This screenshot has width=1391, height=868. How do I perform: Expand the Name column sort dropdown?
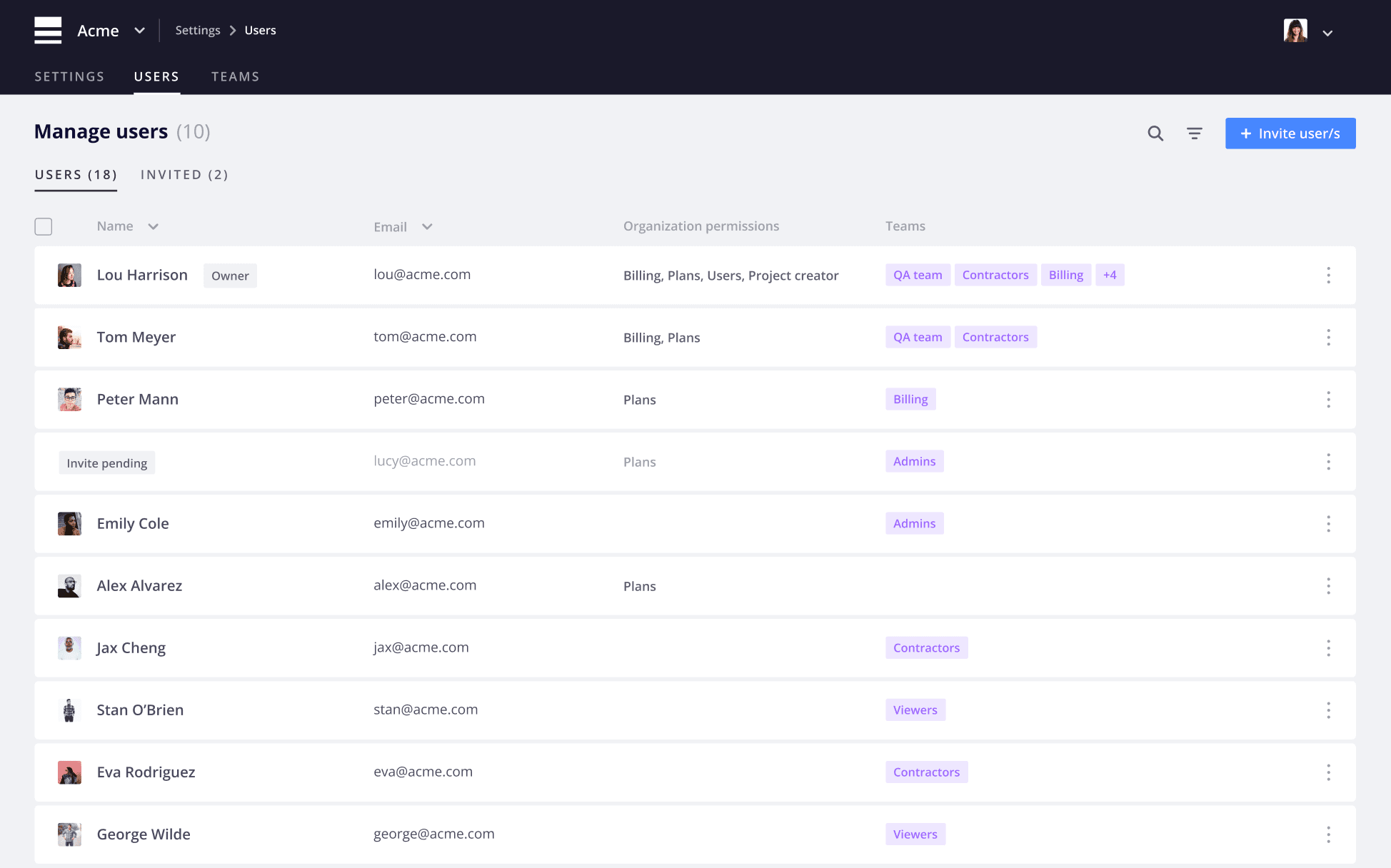(152, 226)
